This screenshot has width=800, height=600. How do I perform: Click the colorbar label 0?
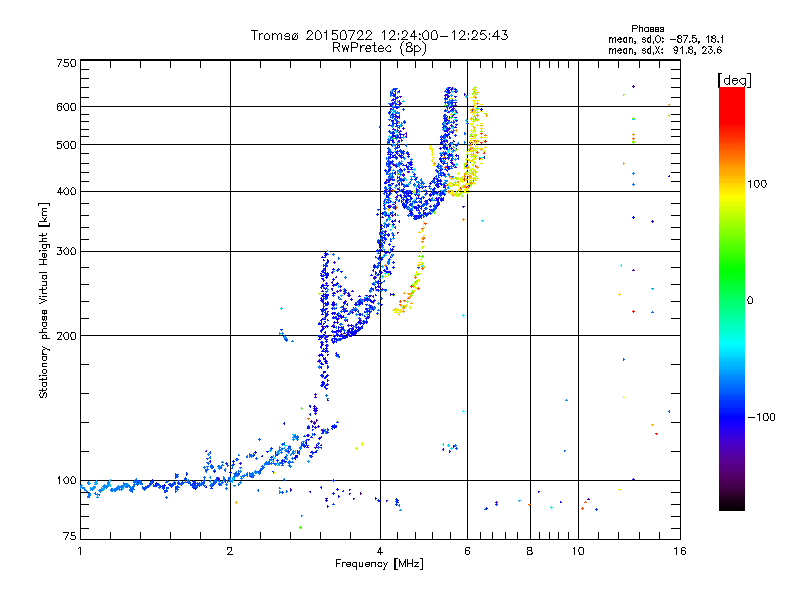pyautogui.click(x=750, y=300)
